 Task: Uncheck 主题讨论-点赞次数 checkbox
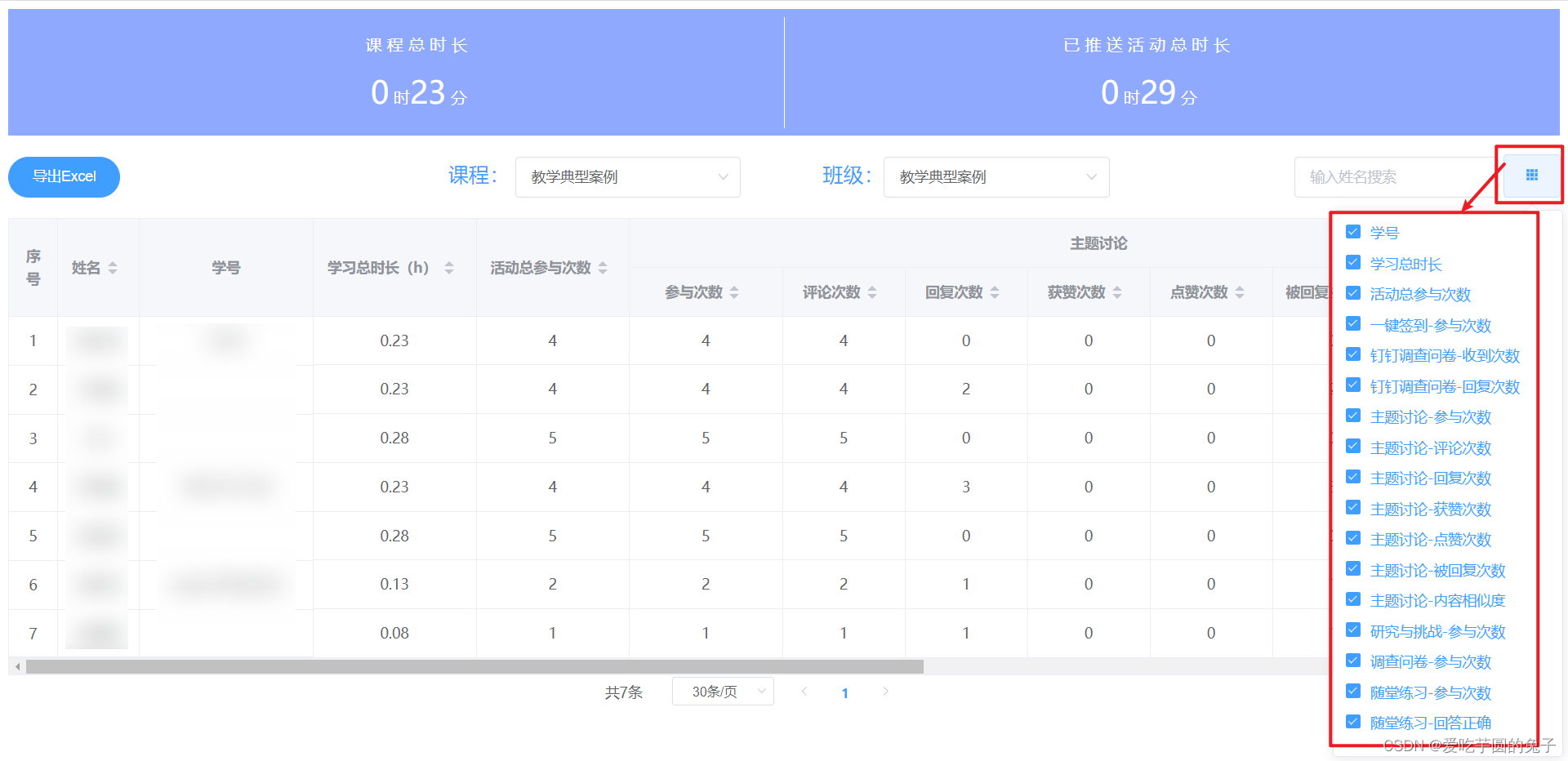(x=1353, y=538)
